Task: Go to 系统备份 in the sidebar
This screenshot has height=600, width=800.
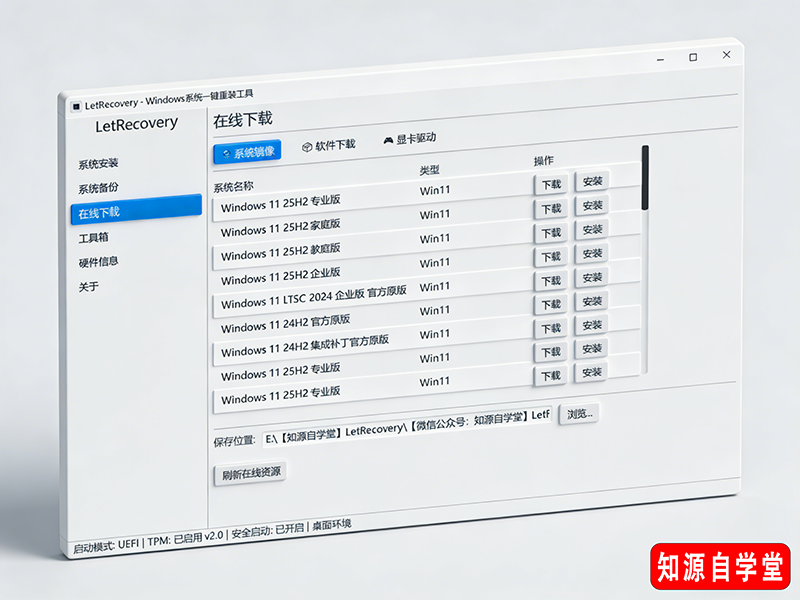Action: [99, 188]
